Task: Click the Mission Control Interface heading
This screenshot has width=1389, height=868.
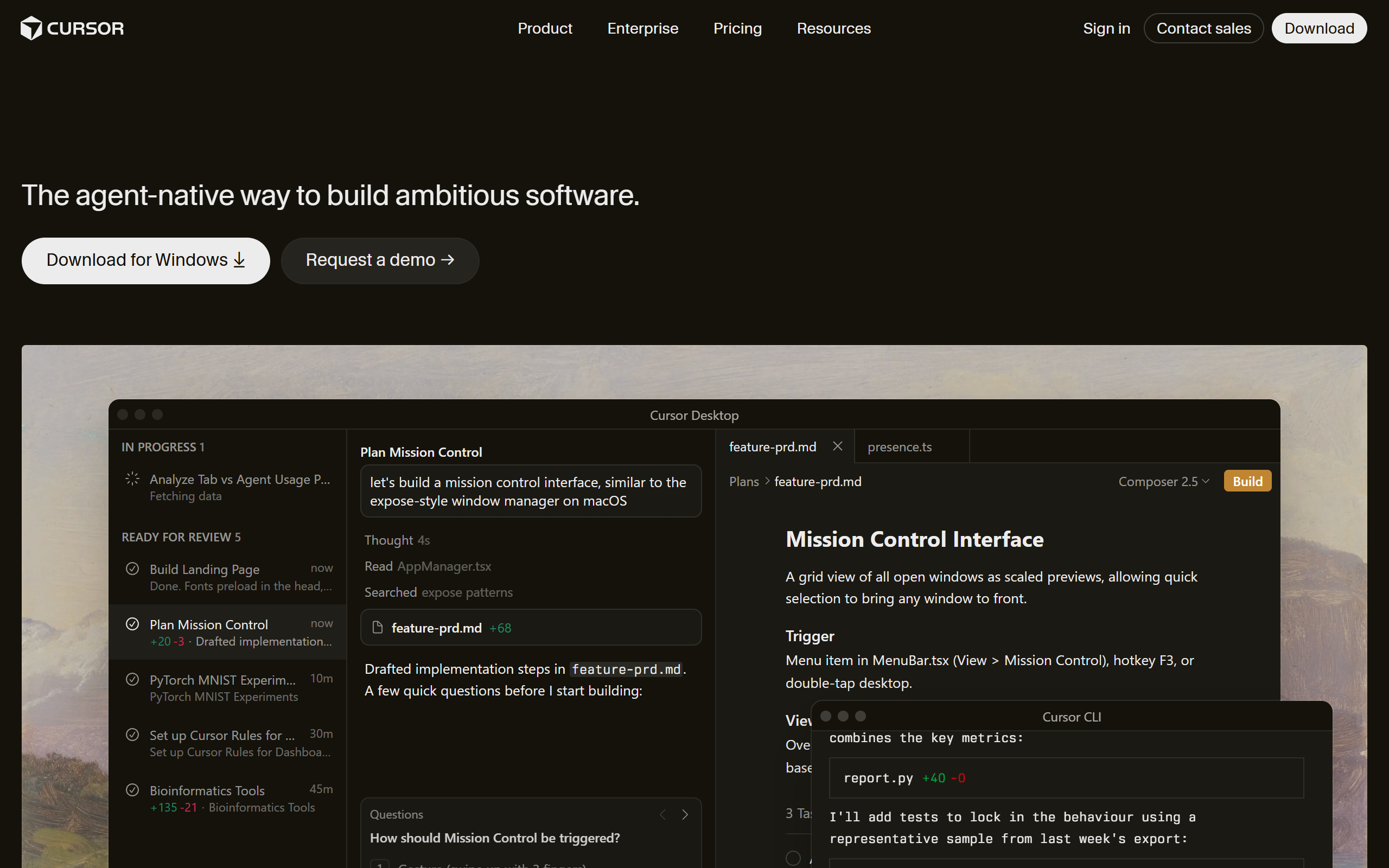Action: pyautogui.click(x=914, y=539)
